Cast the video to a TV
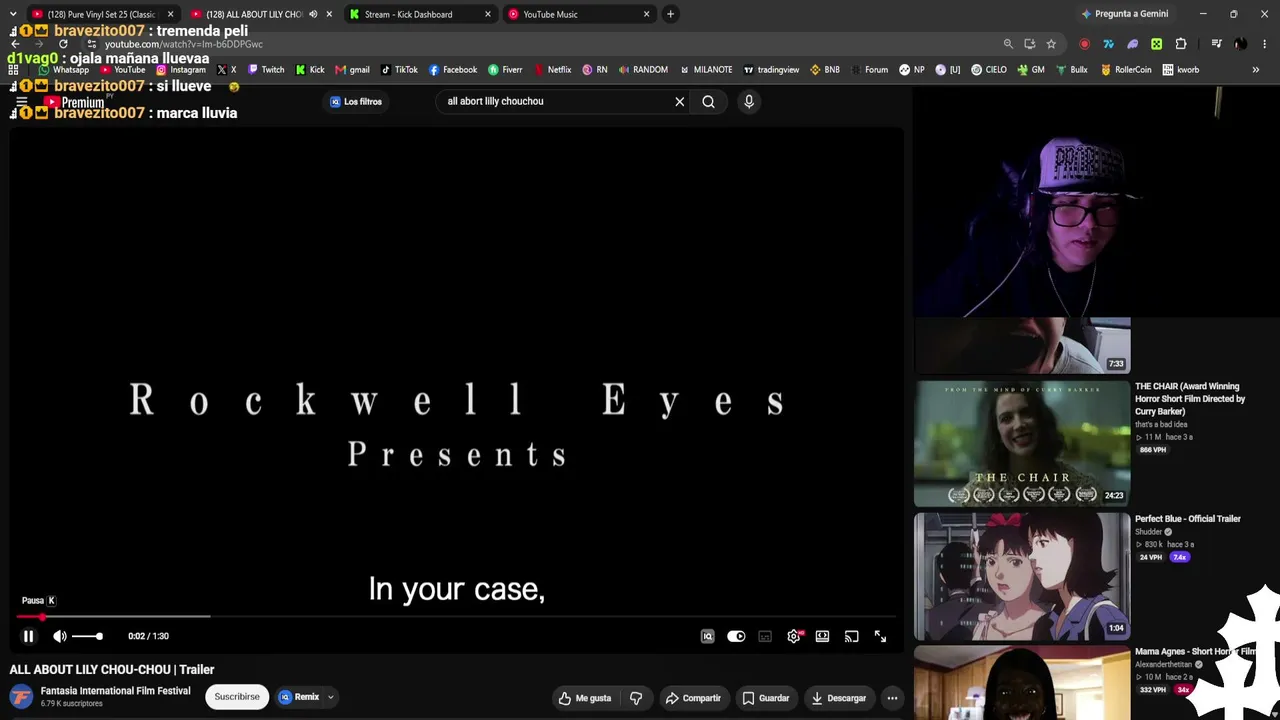 [851, 636]
